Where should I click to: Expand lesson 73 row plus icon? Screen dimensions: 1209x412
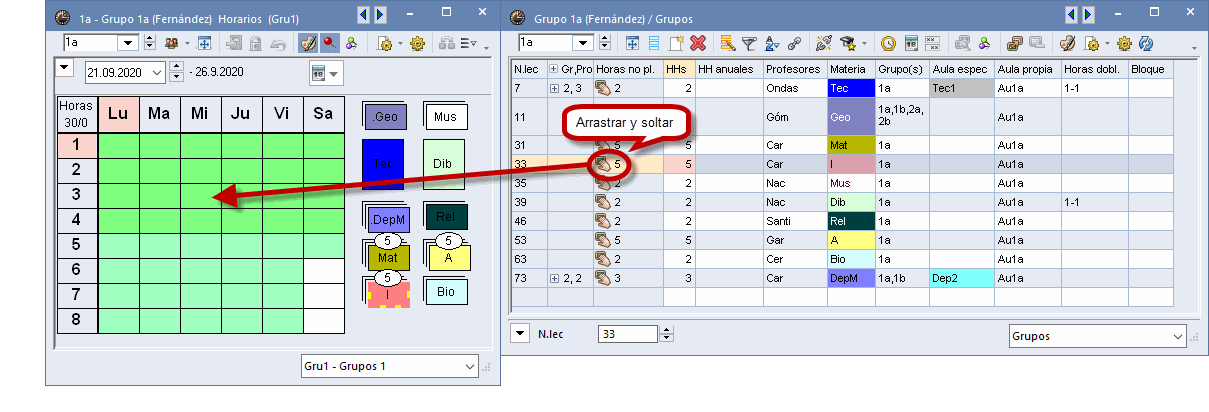(x=554, y=278)
